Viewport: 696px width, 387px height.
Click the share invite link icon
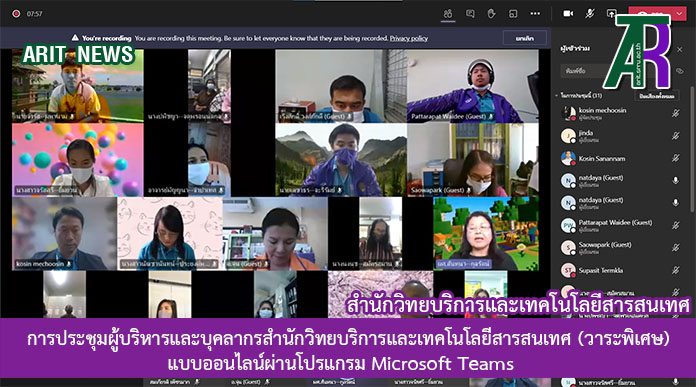[x=680, y=71]
